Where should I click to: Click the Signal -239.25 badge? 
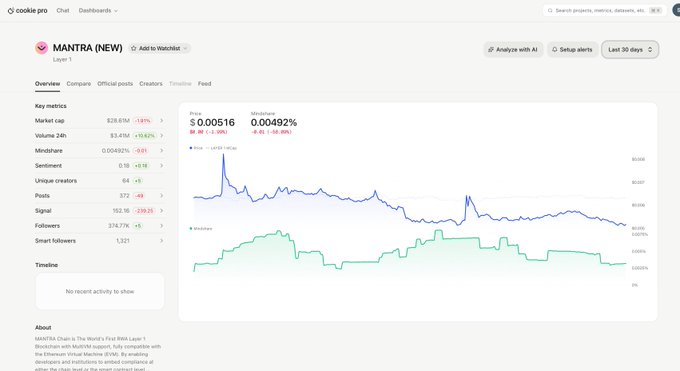click(144, 210)
